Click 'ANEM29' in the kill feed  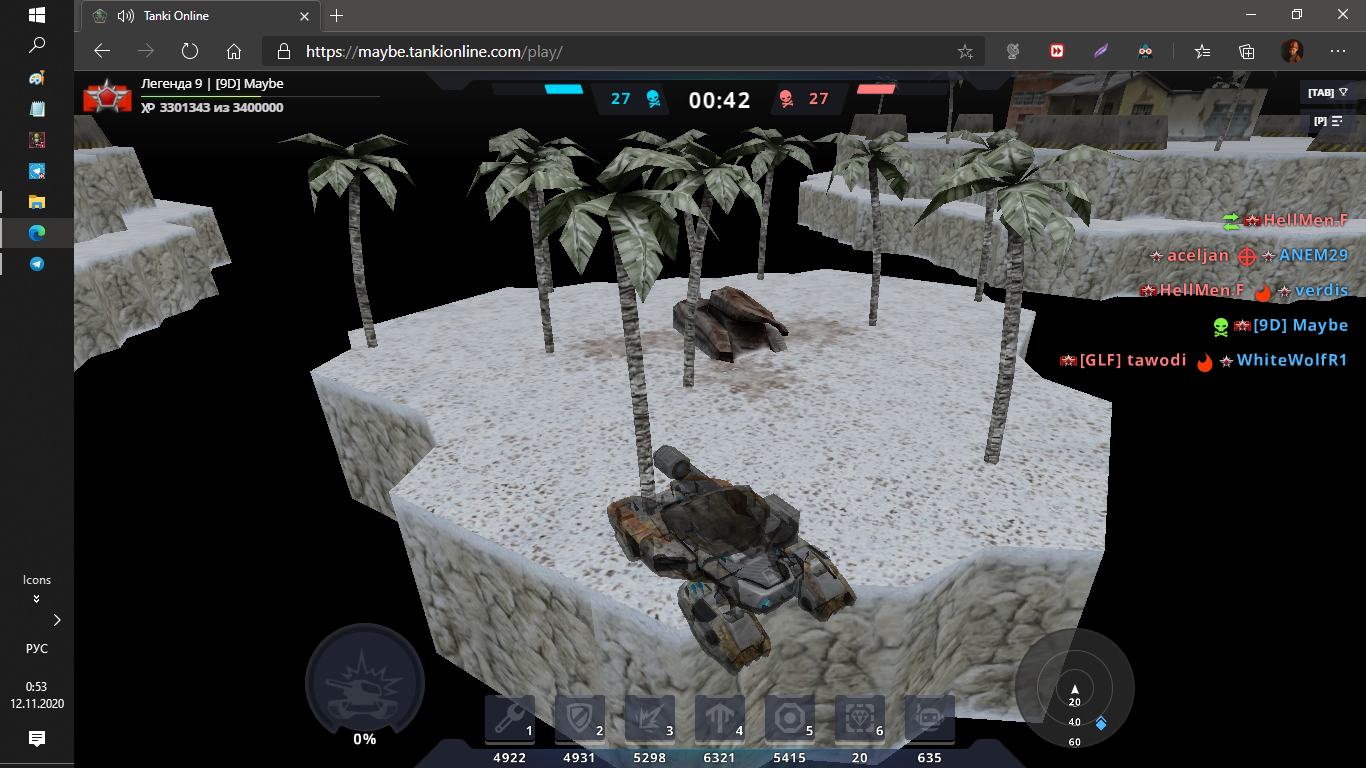tap(1314, 255)
